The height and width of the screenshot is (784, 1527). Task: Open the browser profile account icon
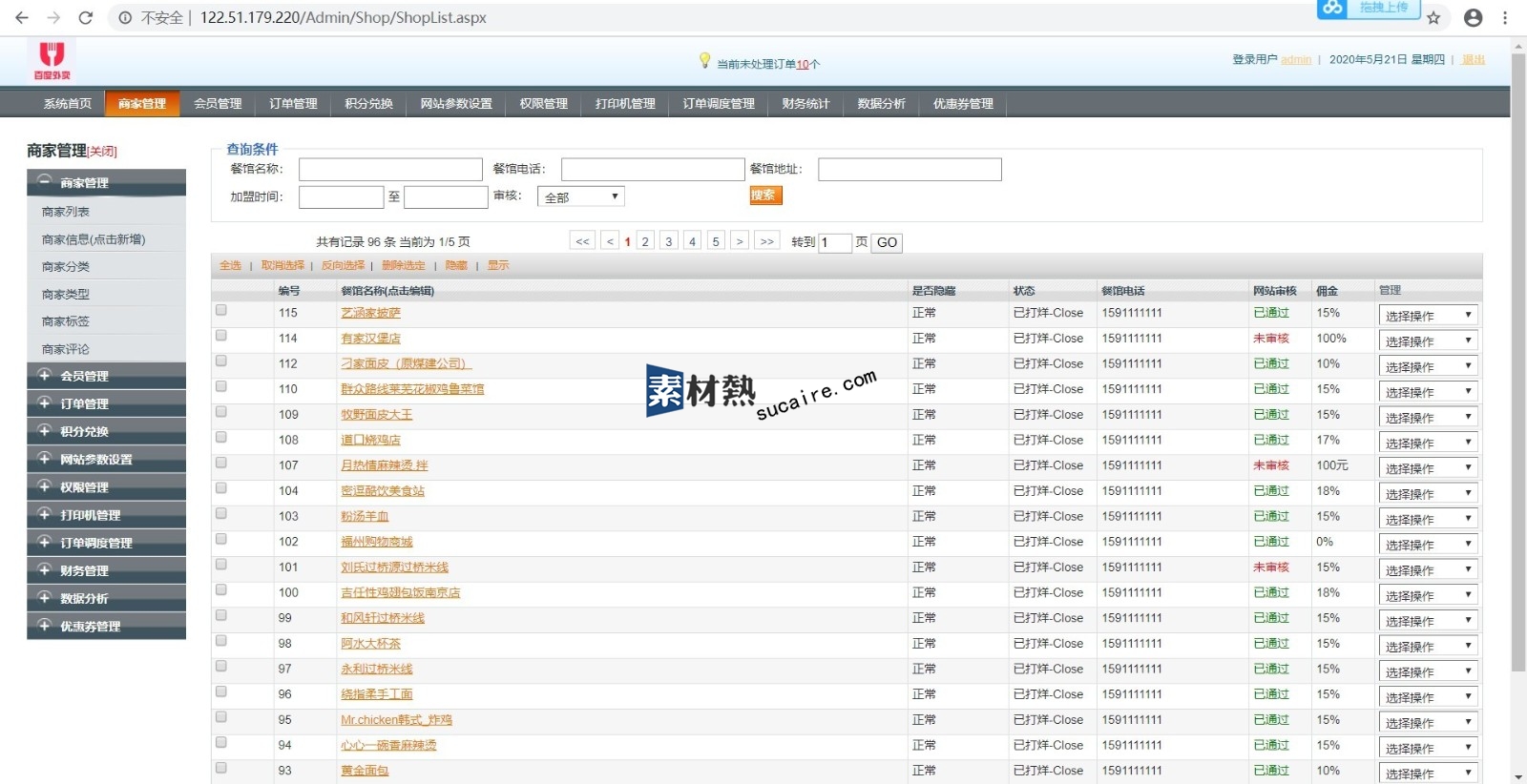[x=1473, y=17]
